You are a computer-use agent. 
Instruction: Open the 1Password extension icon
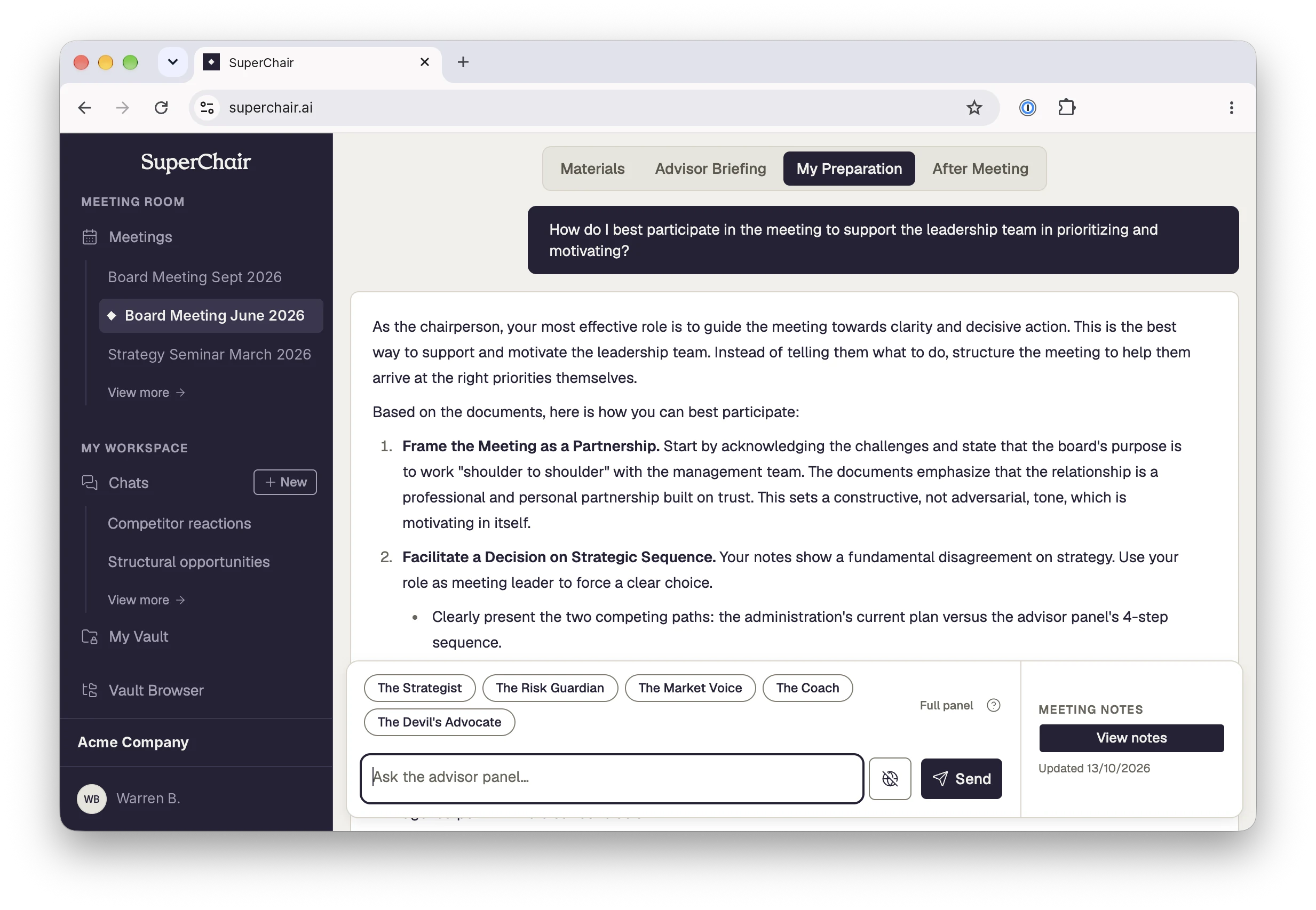point(1027,107)
